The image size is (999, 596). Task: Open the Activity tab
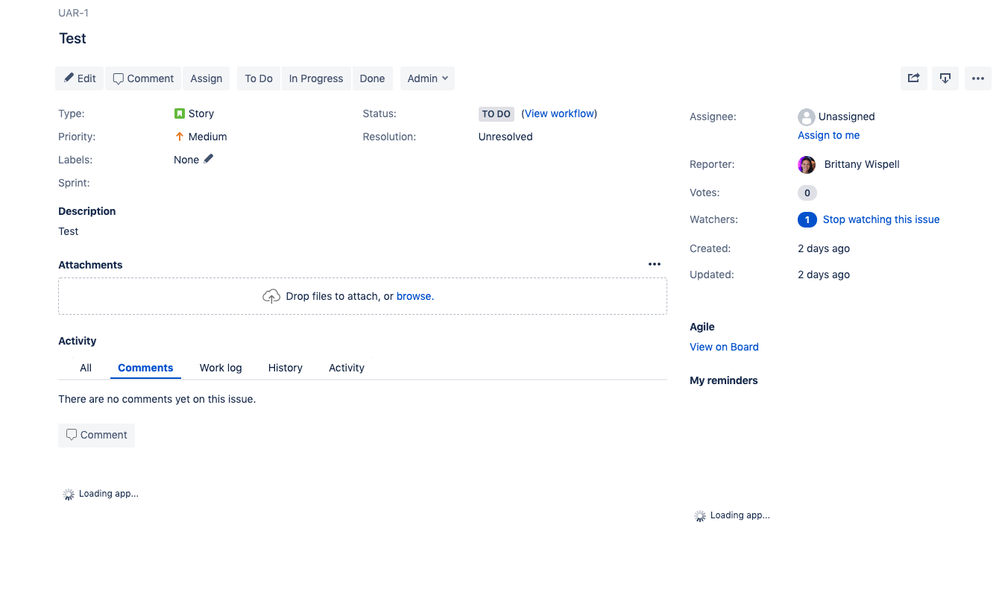pyautogui.click(x=347, y=368)
